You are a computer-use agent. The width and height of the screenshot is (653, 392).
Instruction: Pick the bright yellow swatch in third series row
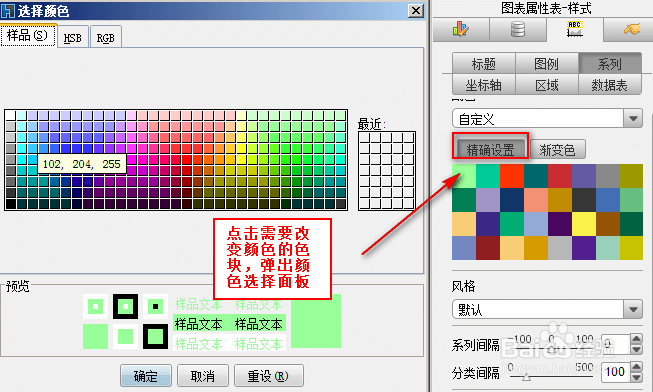coord(584,224)
